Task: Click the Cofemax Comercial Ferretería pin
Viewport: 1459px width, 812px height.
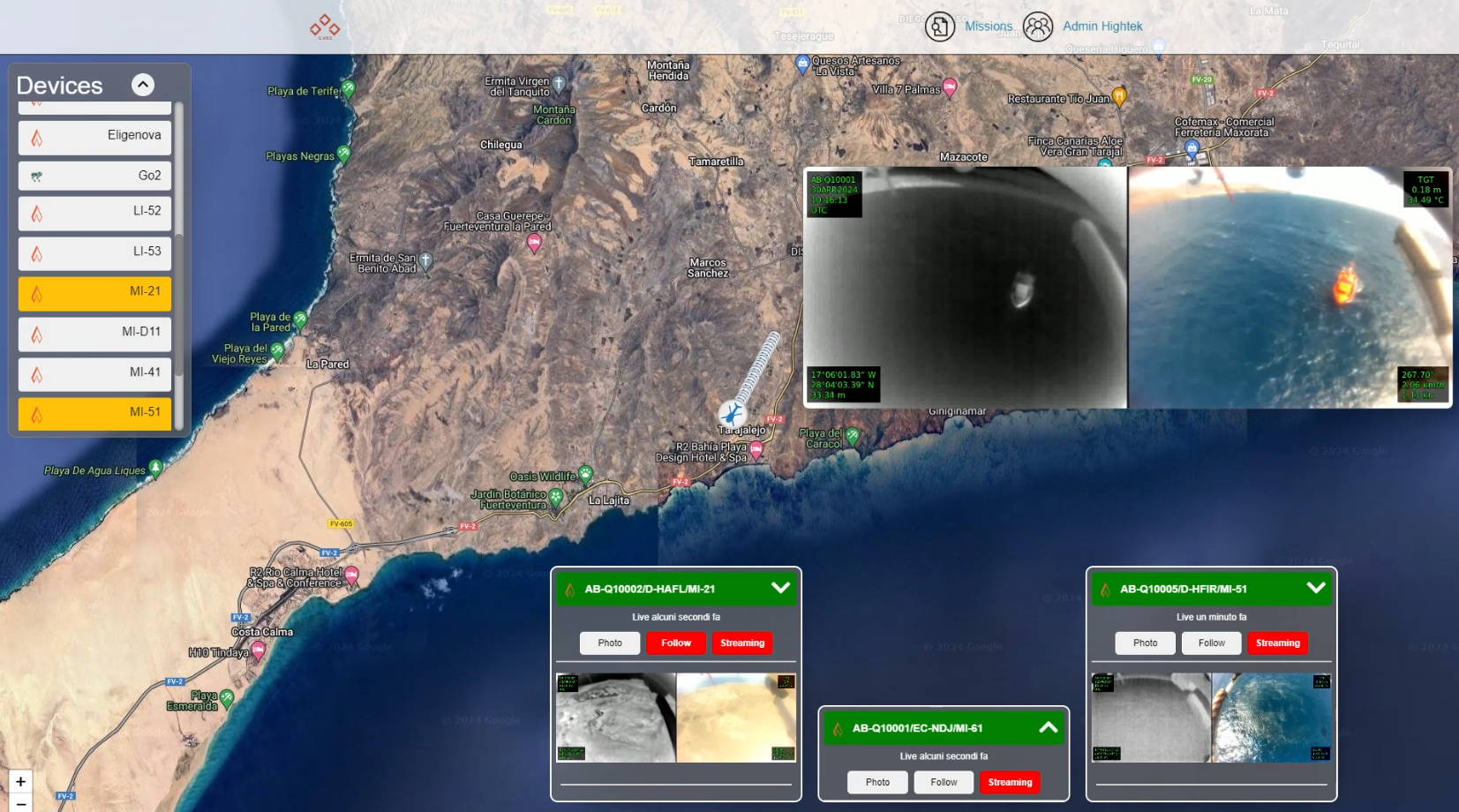Action: (x=1192, y=148)
